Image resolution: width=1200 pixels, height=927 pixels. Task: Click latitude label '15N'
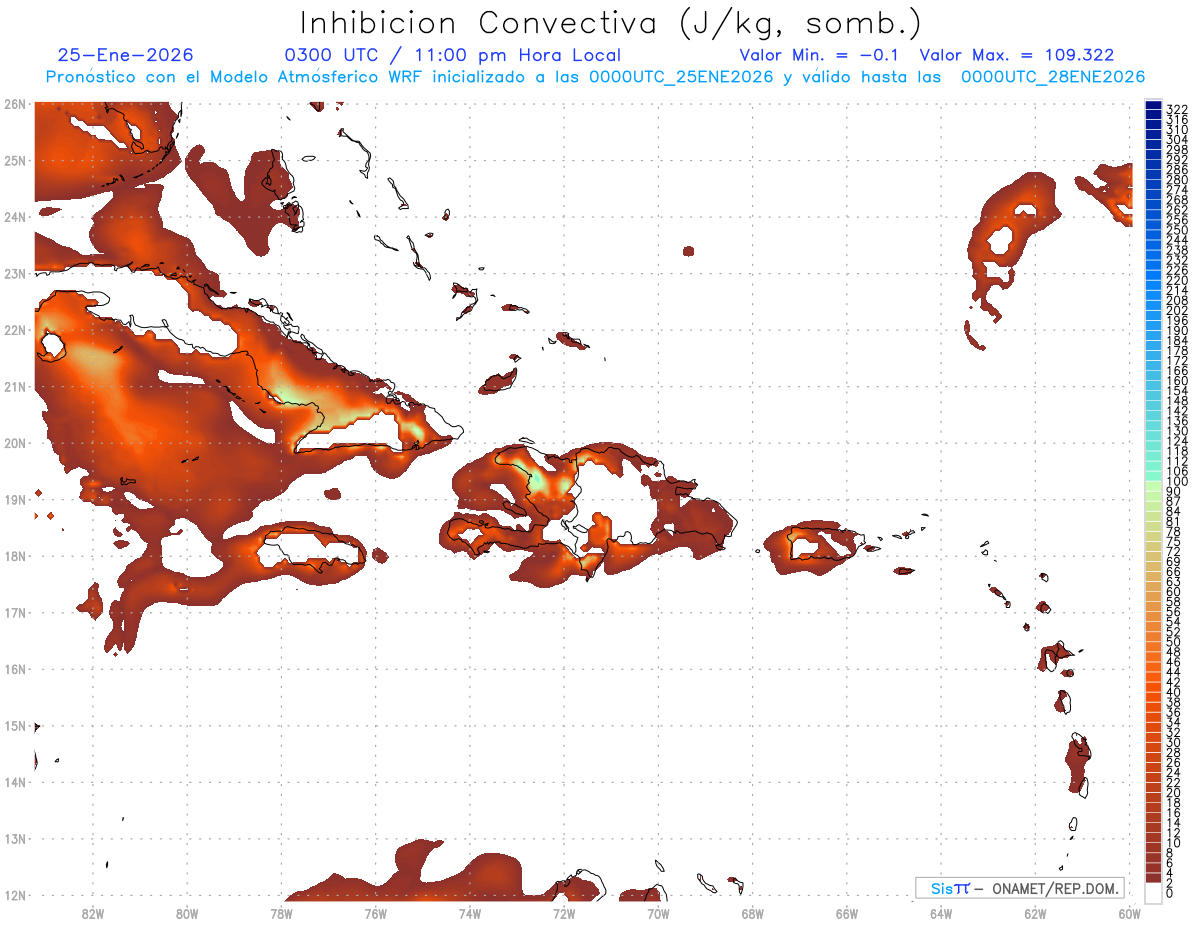pos(15,725)
